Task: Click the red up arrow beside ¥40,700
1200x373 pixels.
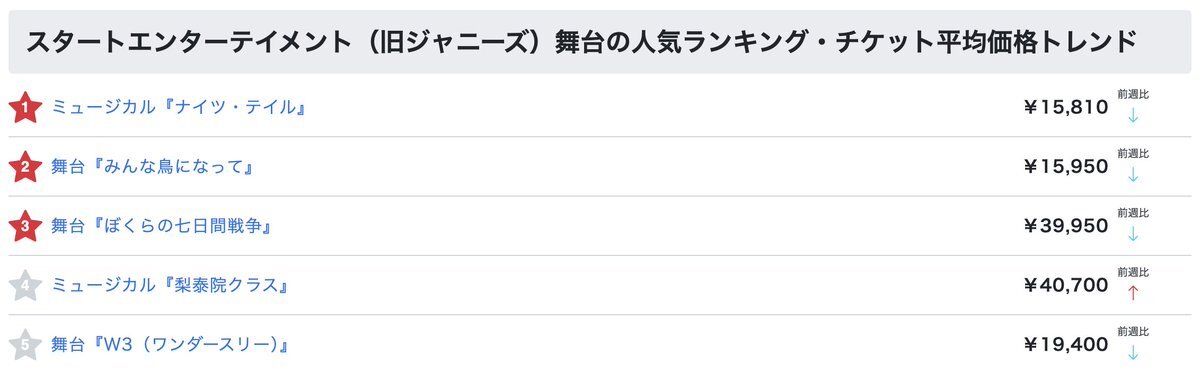Action: coord(1133,293)
